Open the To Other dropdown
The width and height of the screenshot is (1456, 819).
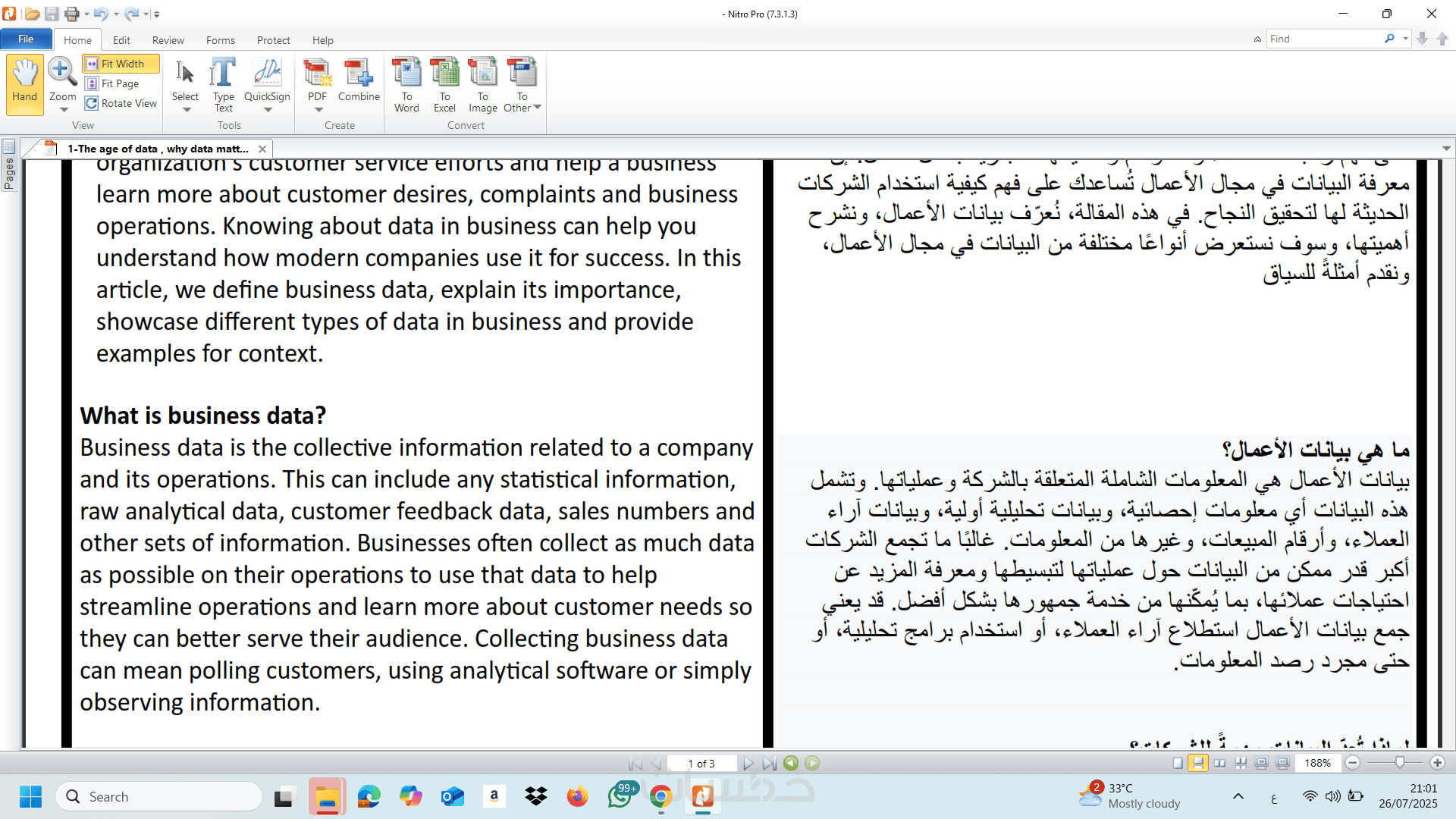[x=537, y=108]
